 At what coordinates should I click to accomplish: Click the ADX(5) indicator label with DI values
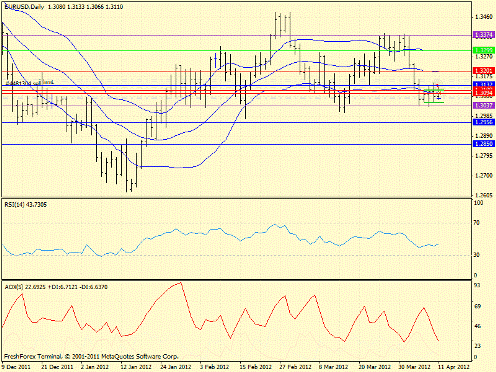coord(56,287)
